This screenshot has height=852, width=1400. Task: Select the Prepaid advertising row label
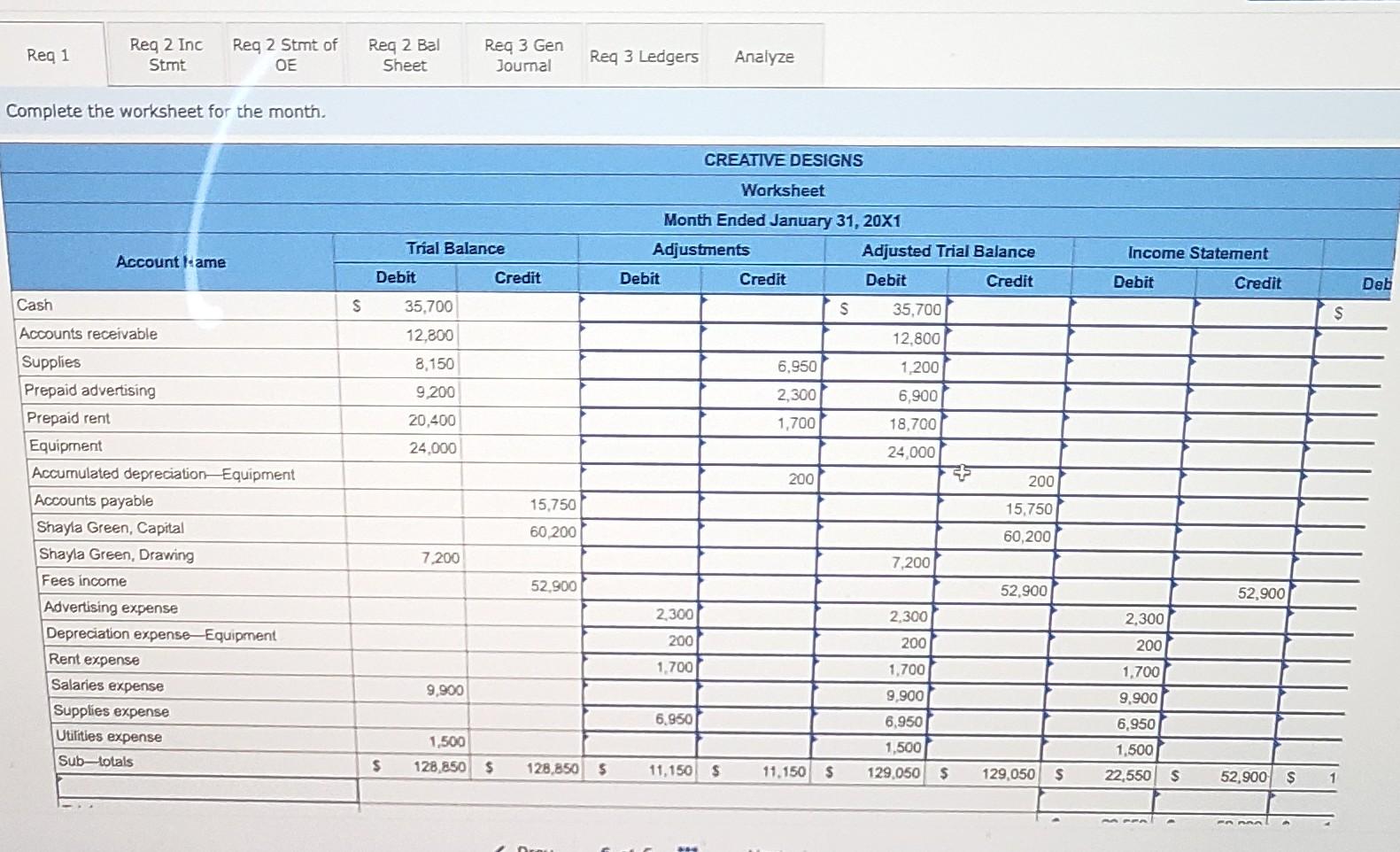click(x=89, y=390)
